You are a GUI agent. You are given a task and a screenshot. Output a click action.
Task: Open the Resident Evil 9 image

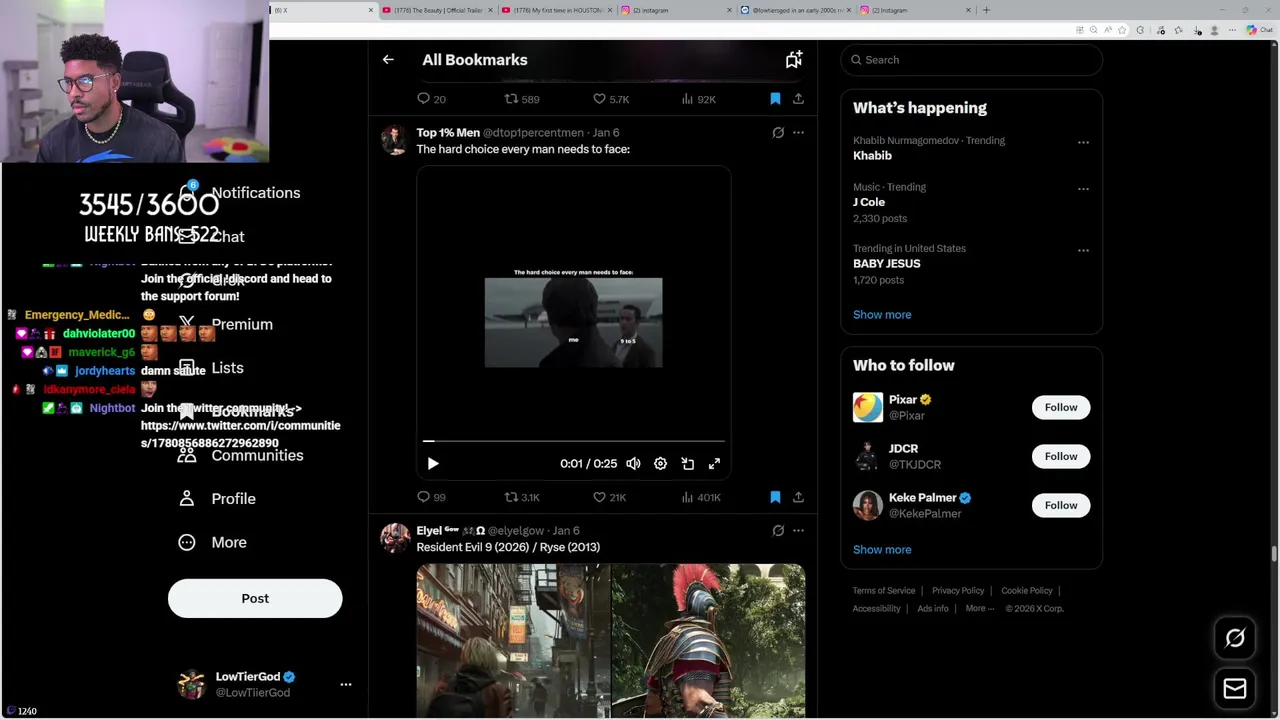[512, 641]
